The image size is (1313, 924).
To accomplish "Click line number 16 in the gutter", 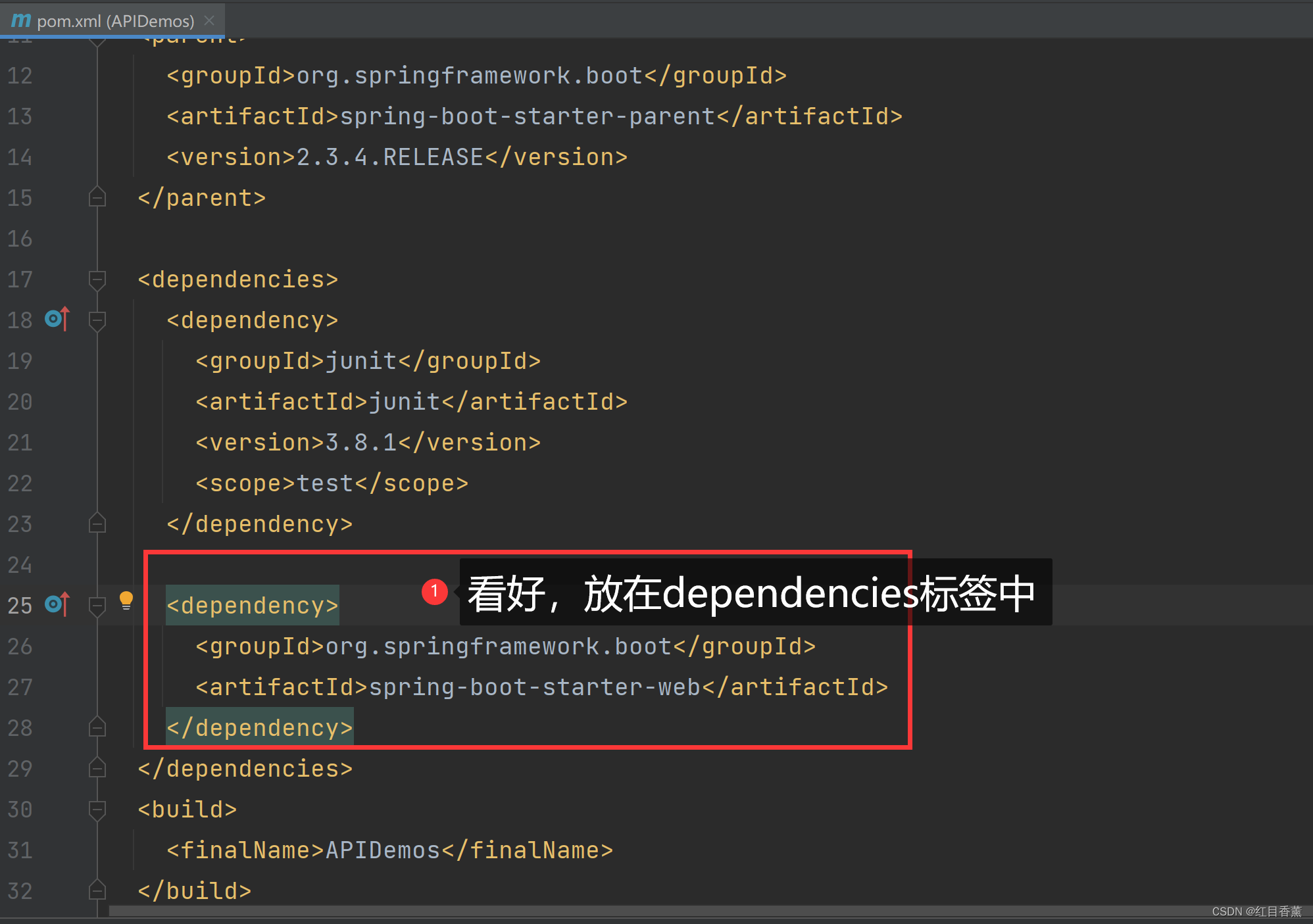I will click(20, 239).
